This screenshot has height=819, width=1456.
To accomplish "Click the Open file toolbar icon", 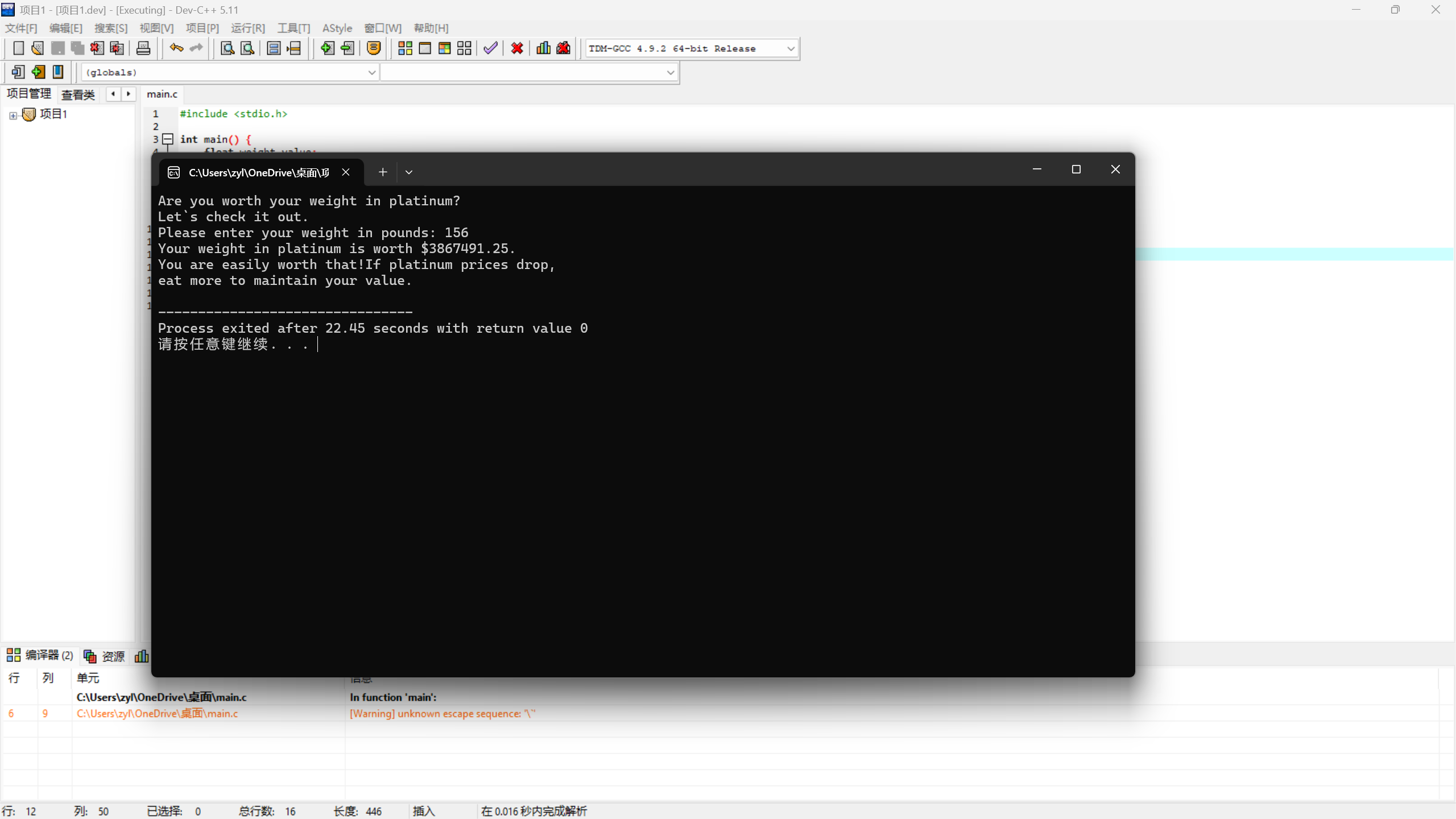I will pos(38,48).
